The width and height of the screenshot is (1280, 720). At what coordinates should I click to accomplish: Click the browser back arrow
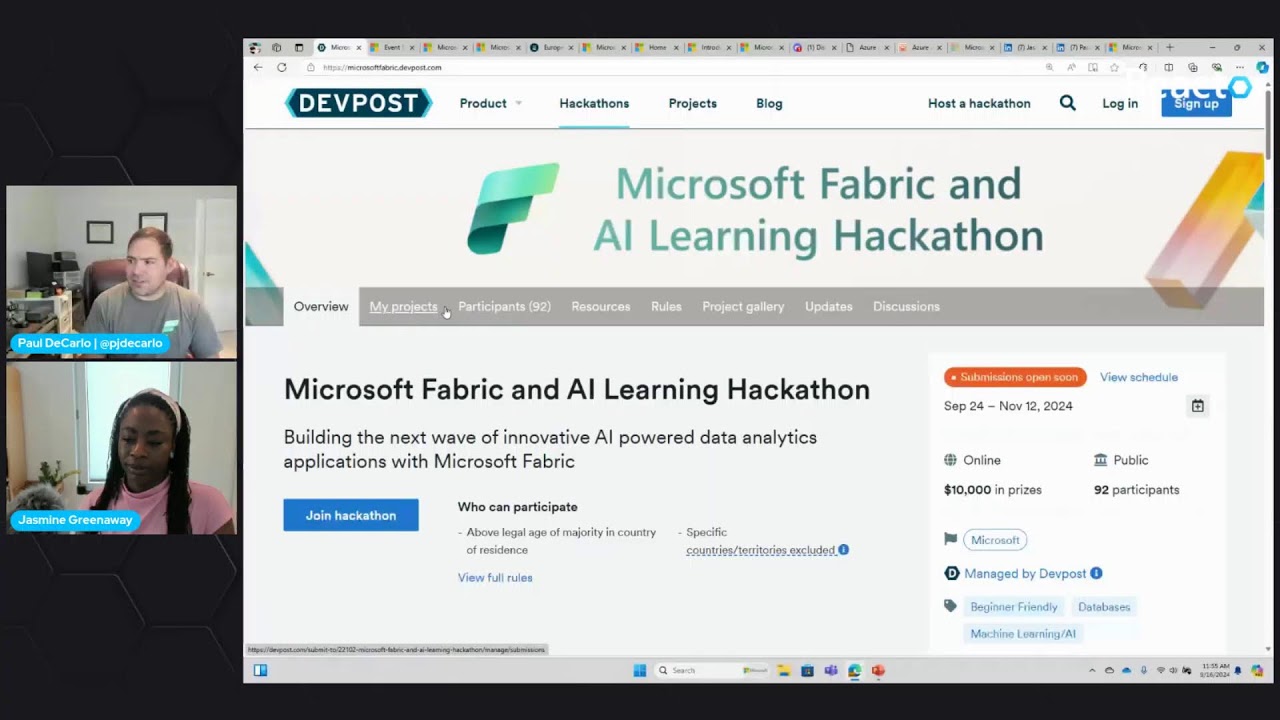click(x=258, y=67)
